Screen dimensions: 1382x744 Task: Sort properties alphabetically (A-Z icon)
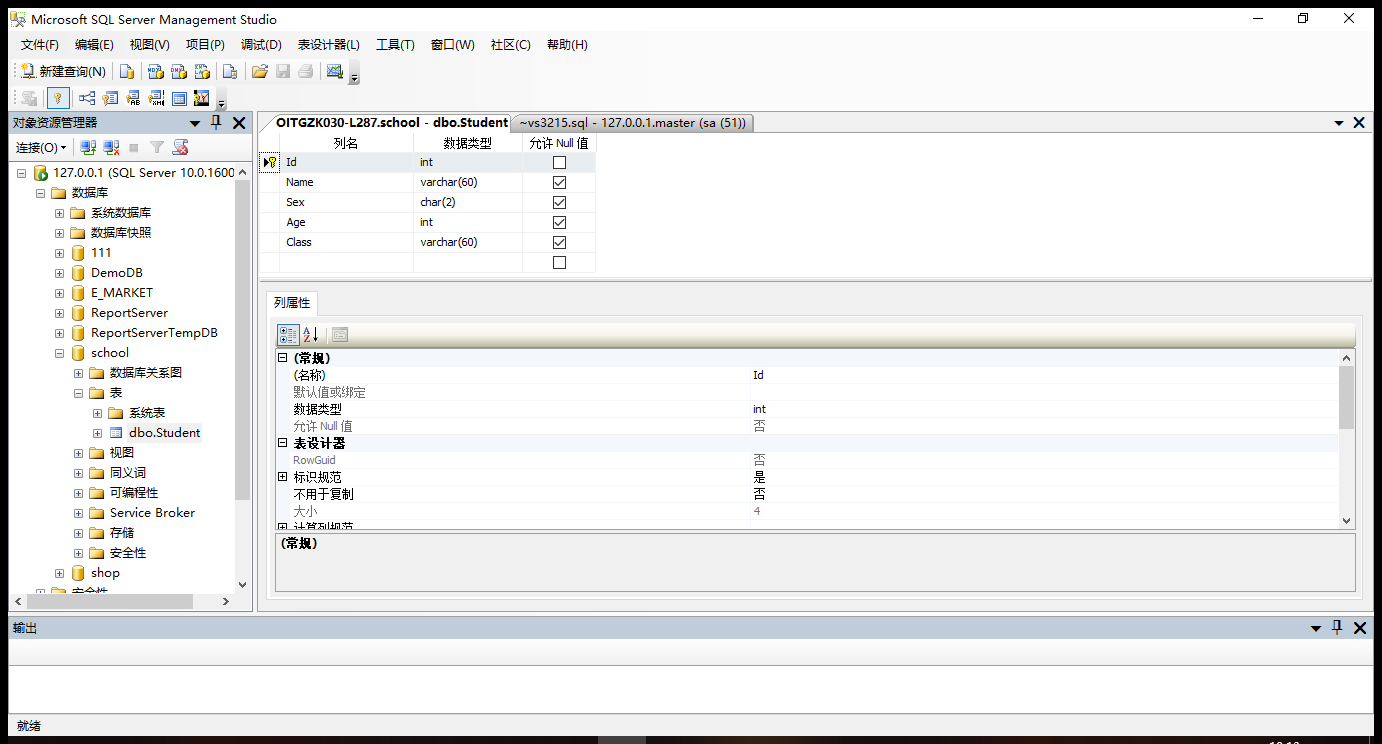coord(310,335)
